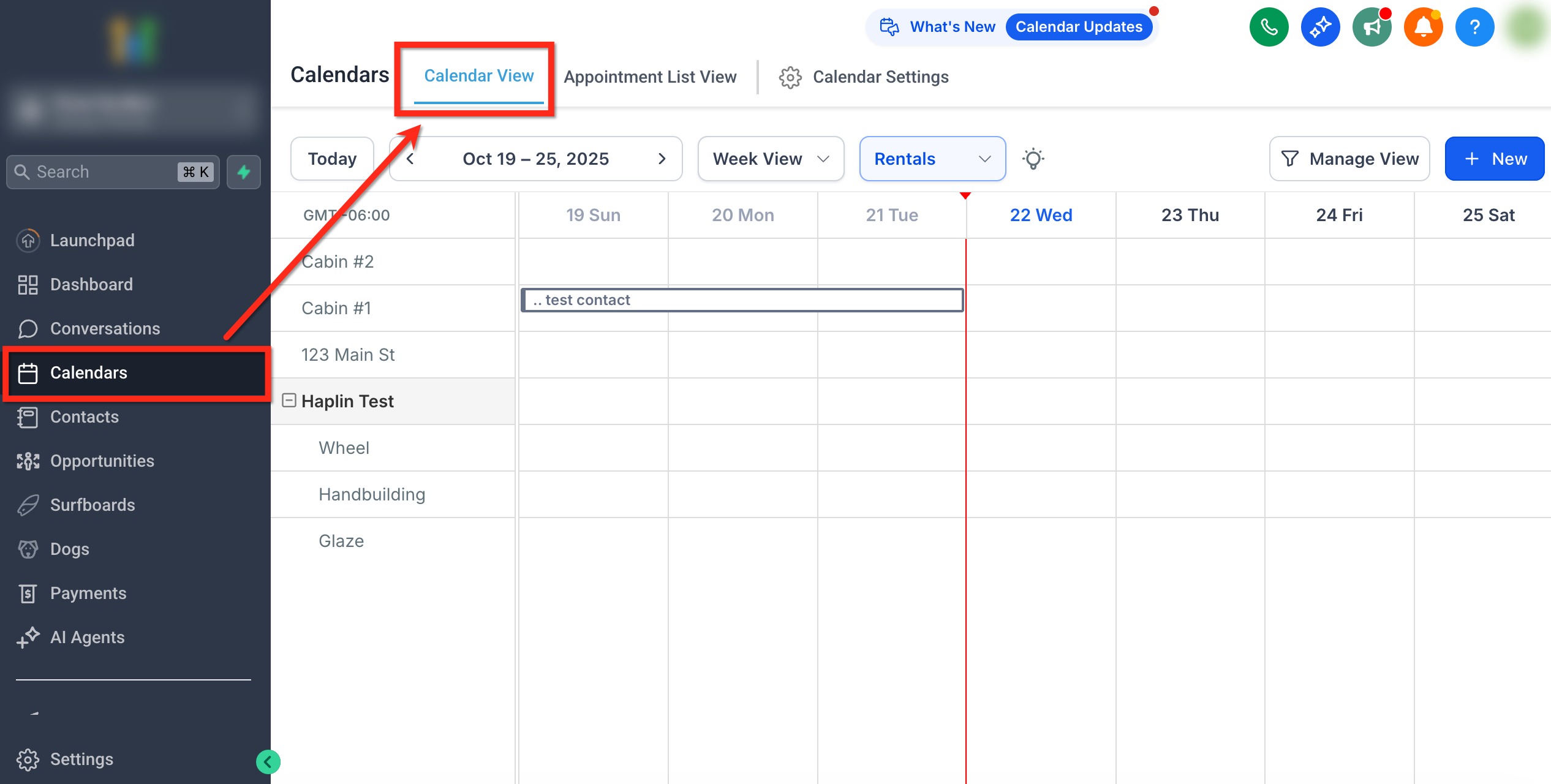The width and height of the screenshot is (1551, 784).
Task: Click the megaphone announcements icon
Action: pyautogui.click(x=1372, y=27)
